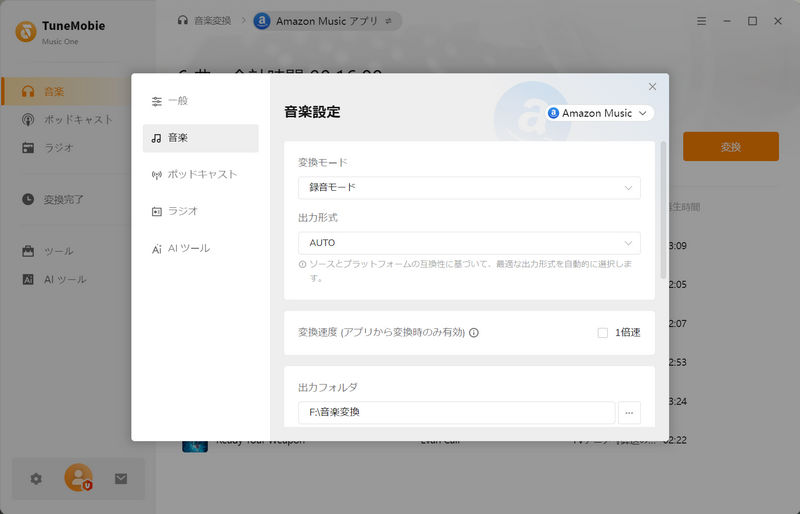The image size is (800, 514).
Task: Browse output folder with the ... button
Action: (629, 412)
